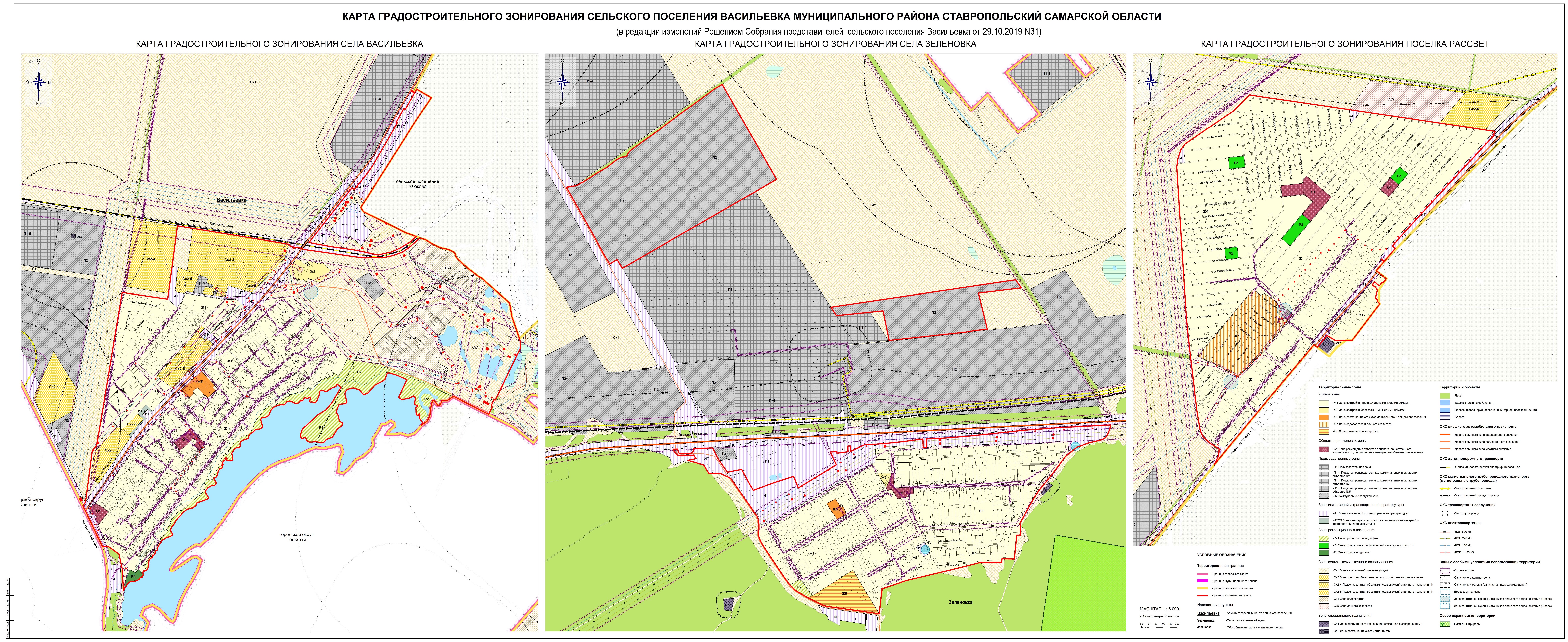
Task: Select the Сх2-4 yellow dotted swatch
Action: [1324, 585]
